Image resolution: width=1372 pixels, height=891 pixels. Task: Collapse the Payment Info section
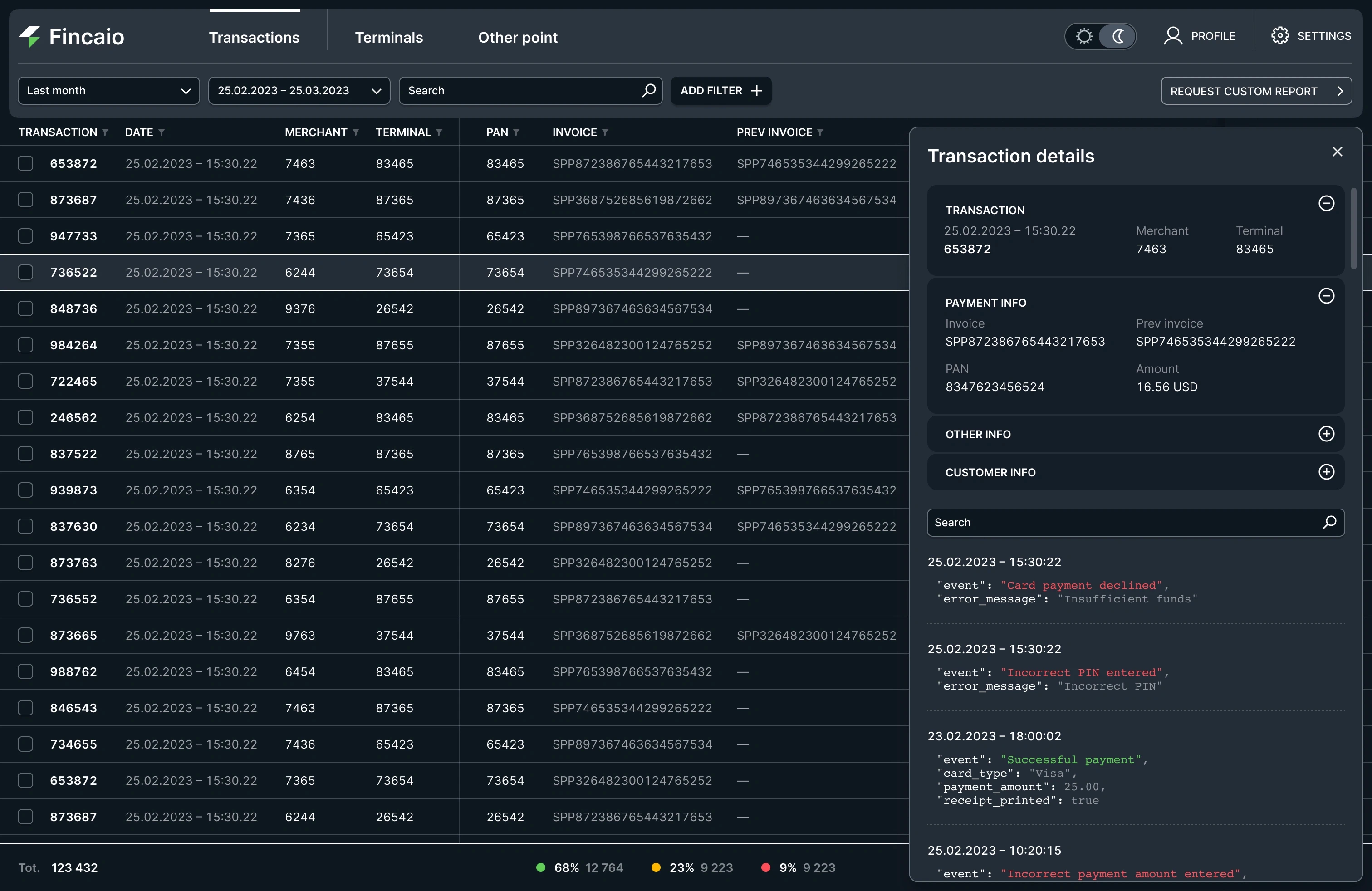pyautogui.click(x=1326, y=296)
